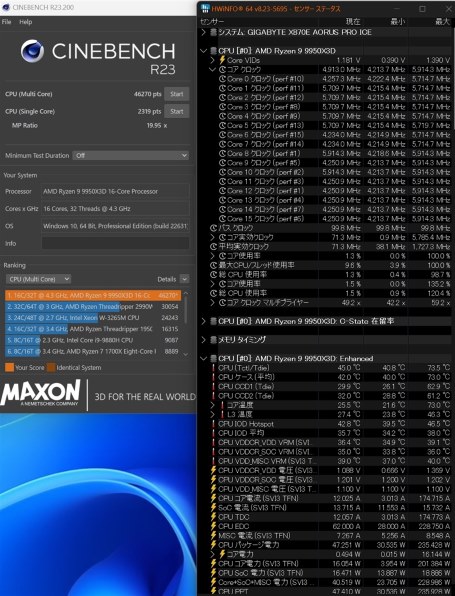Screen dimensions: 455x596
Task: Open the Minimum Test Duration dropdown
Action: click(x=130, y=155)
